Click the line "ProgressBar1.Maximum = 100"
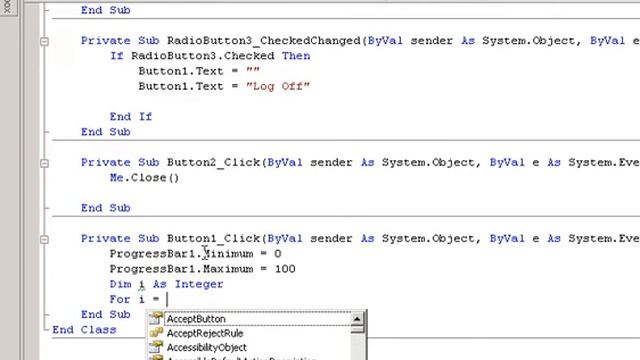The width and height of the screenshot is (640, 360). point(202,269)
